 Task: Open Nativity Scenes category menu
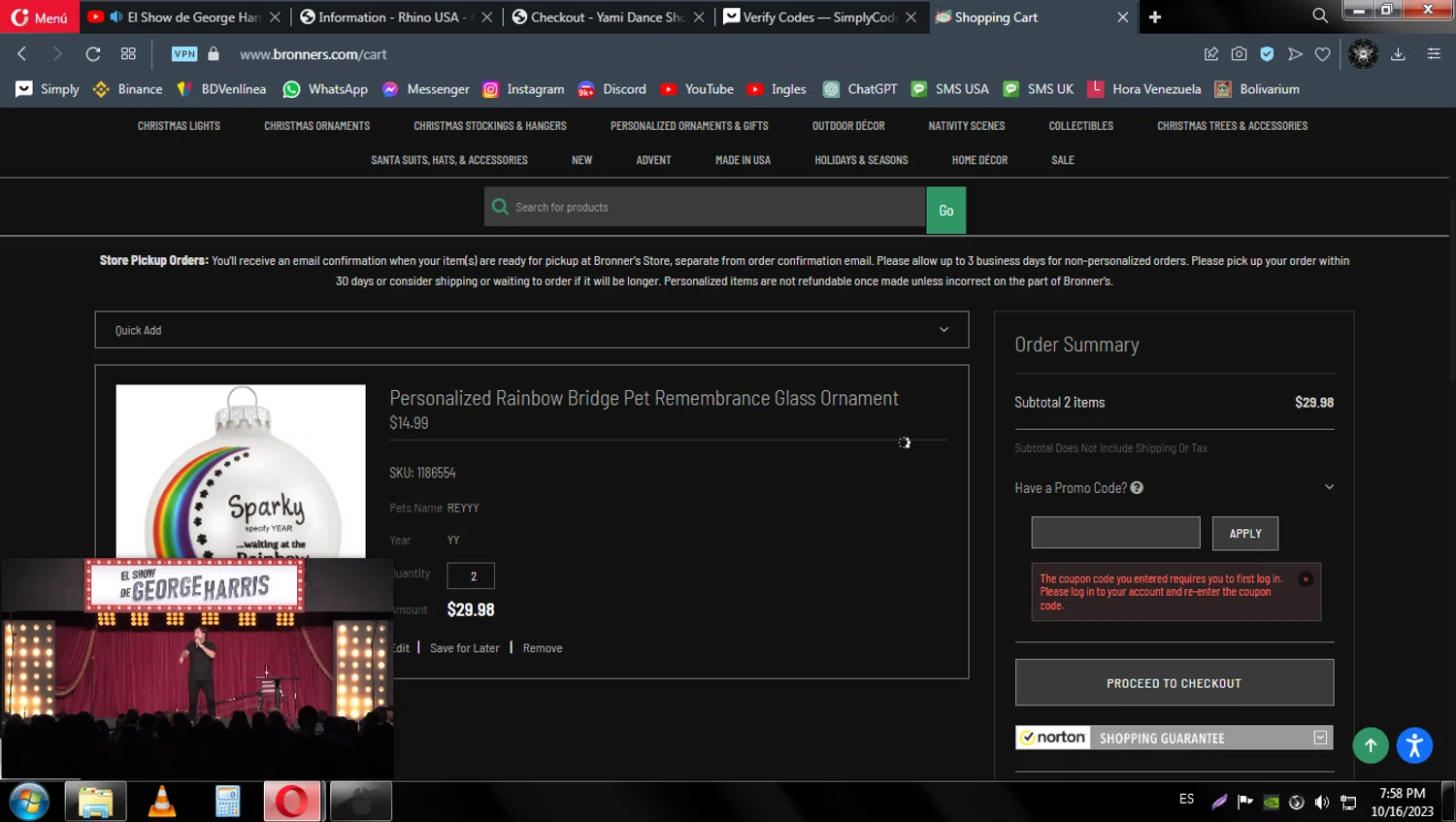(x=966, y=126)
